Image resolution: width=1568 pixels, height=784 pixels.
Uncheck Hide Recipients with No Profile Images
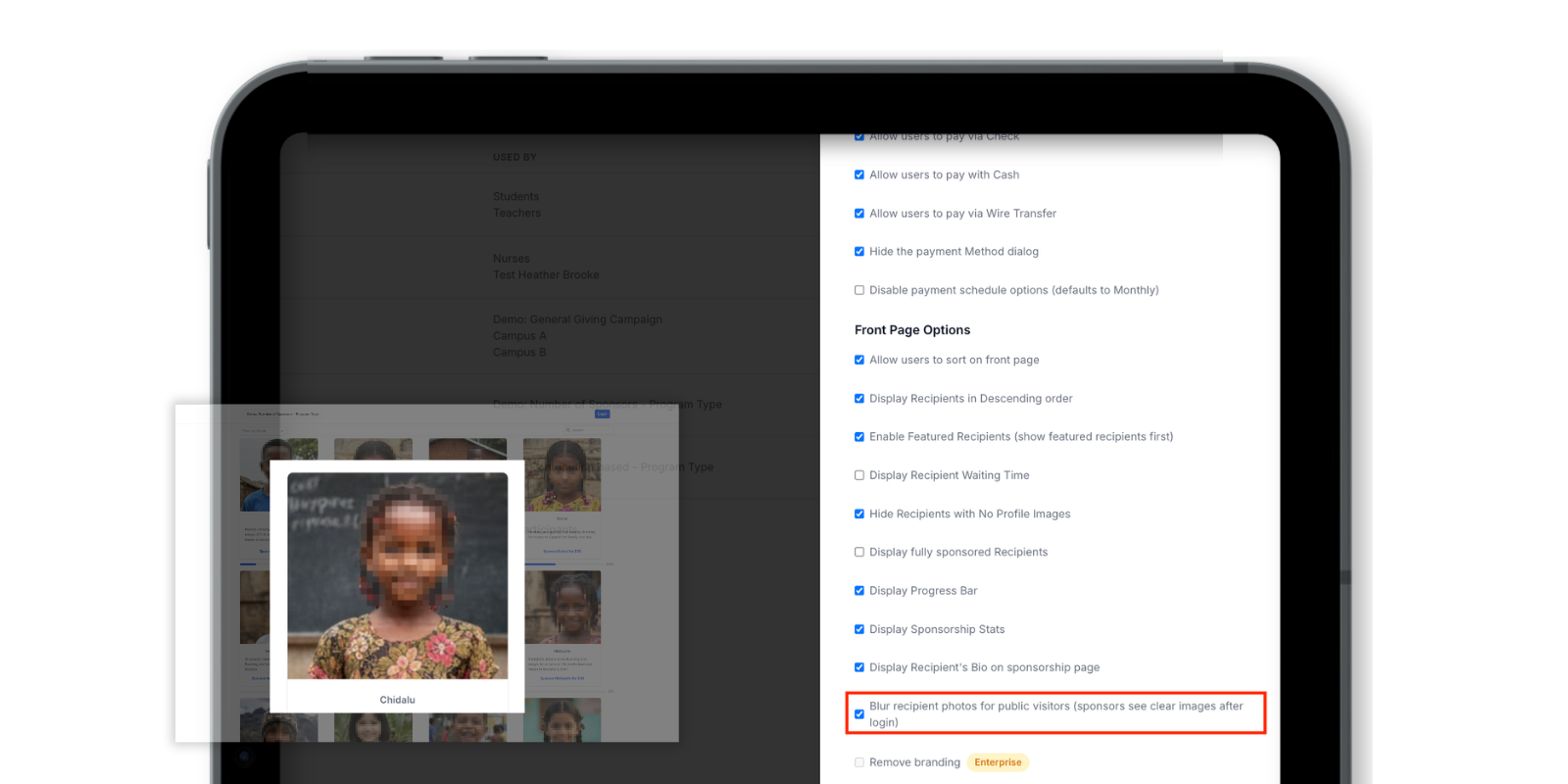(859, 514)
